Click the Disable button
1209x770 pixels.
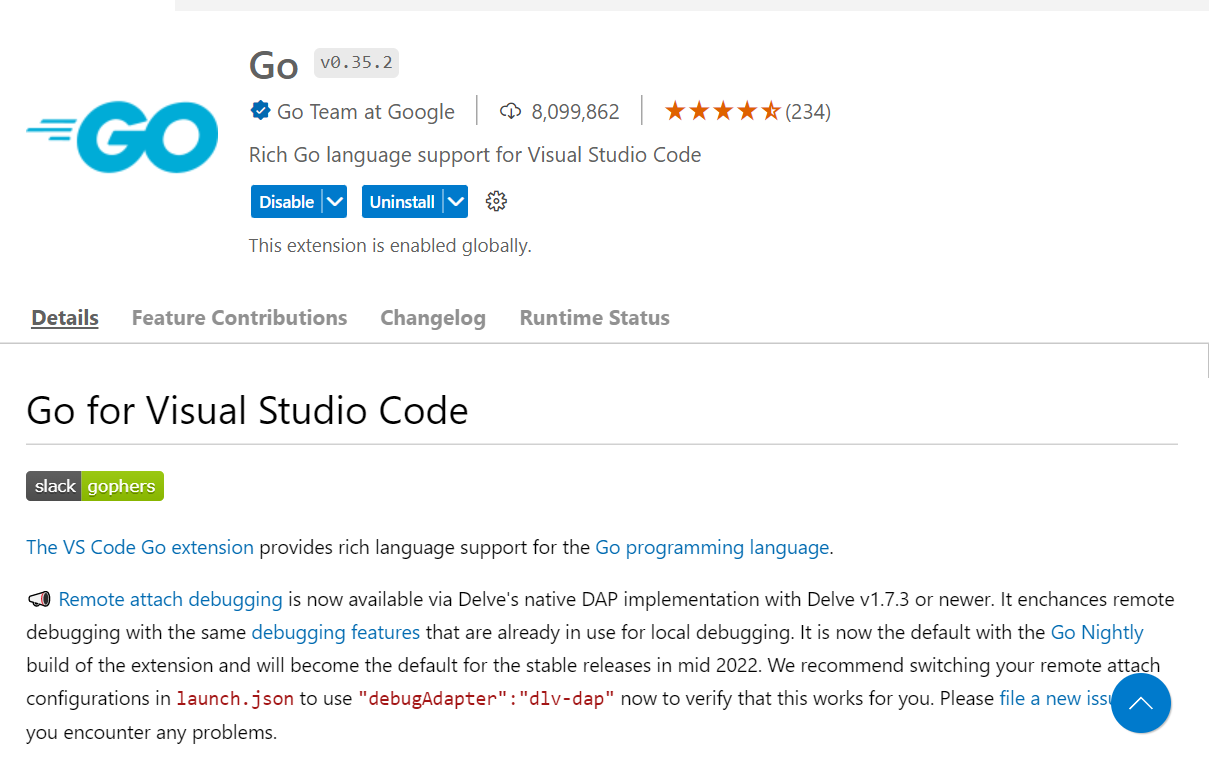pyautogui.click(x=287, y=202)
